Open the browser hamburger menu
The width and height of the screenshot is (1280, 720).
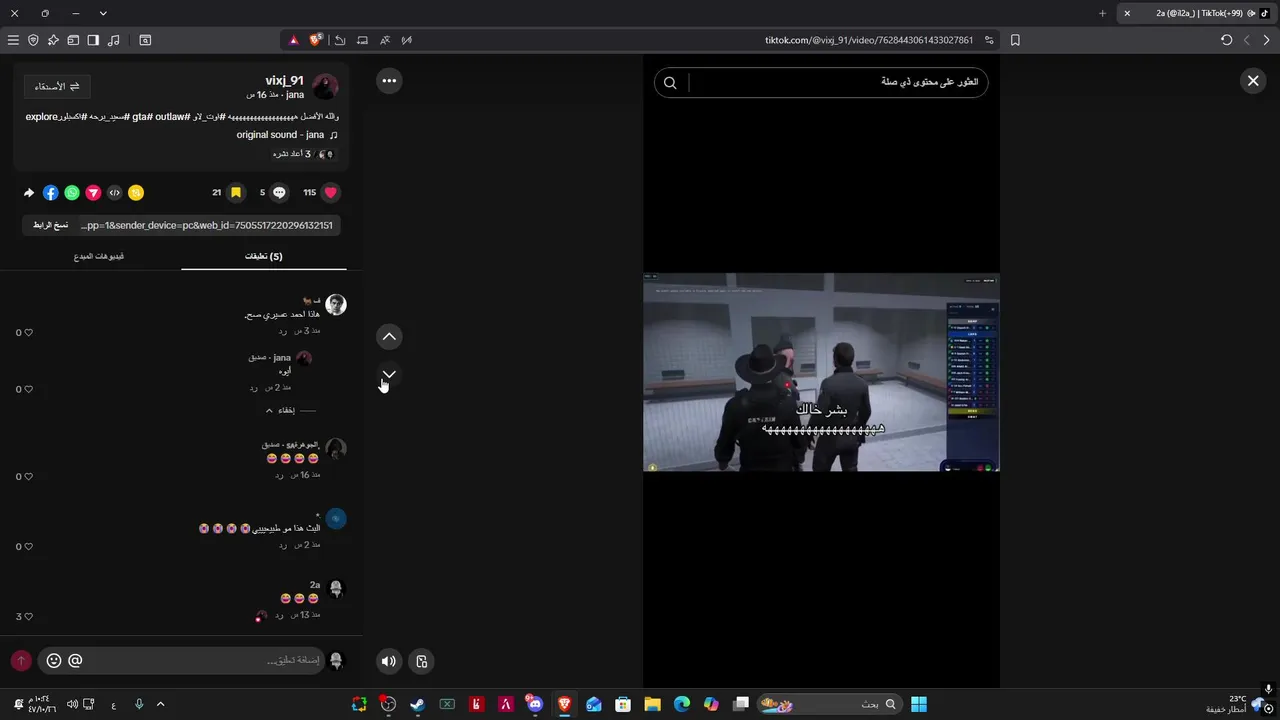tap(13, 40)
